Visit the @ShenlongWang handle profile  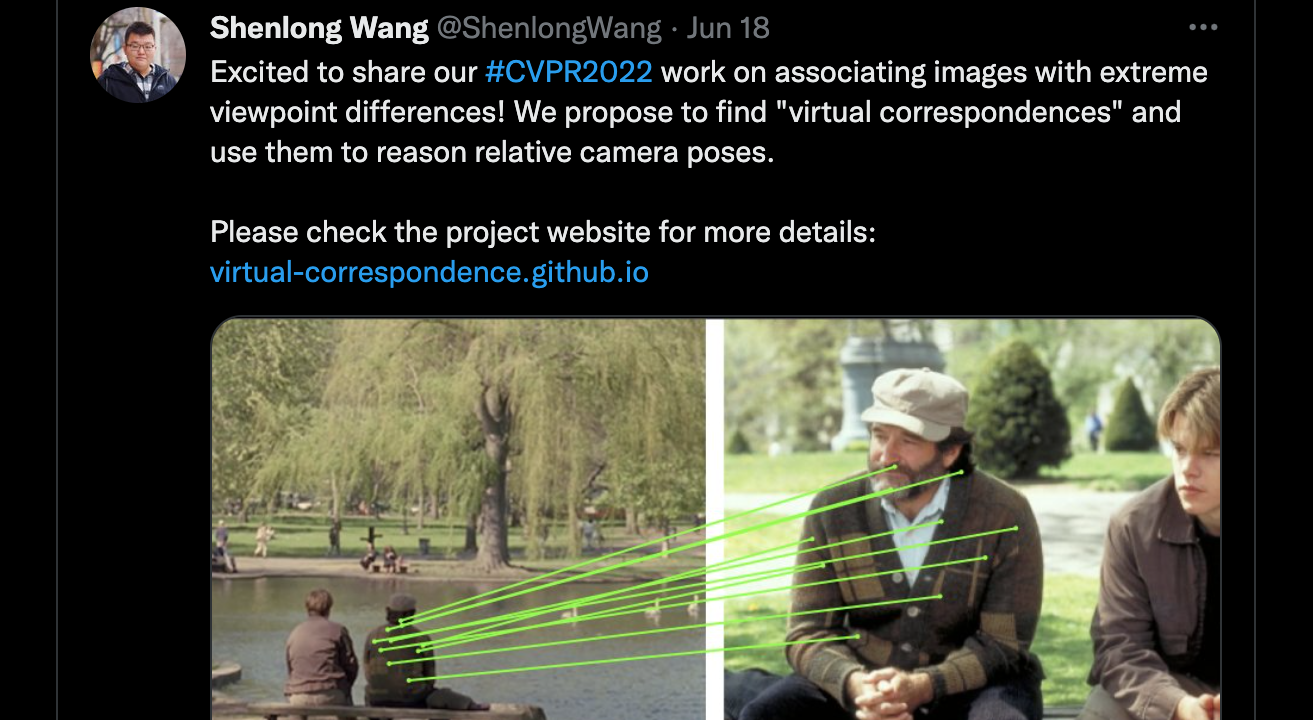[x=549, y=28]
